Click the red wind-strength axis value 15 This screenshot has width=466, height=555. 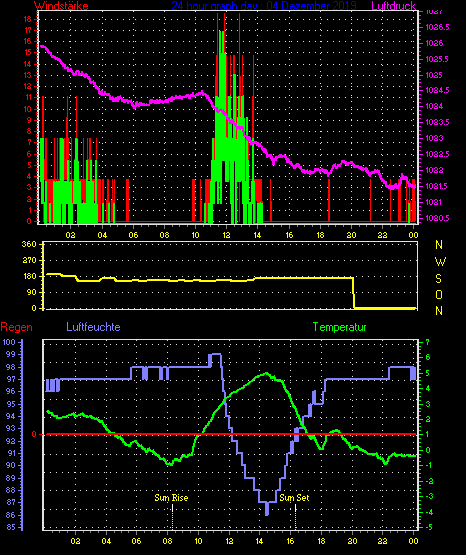click(x=28, y=52)
